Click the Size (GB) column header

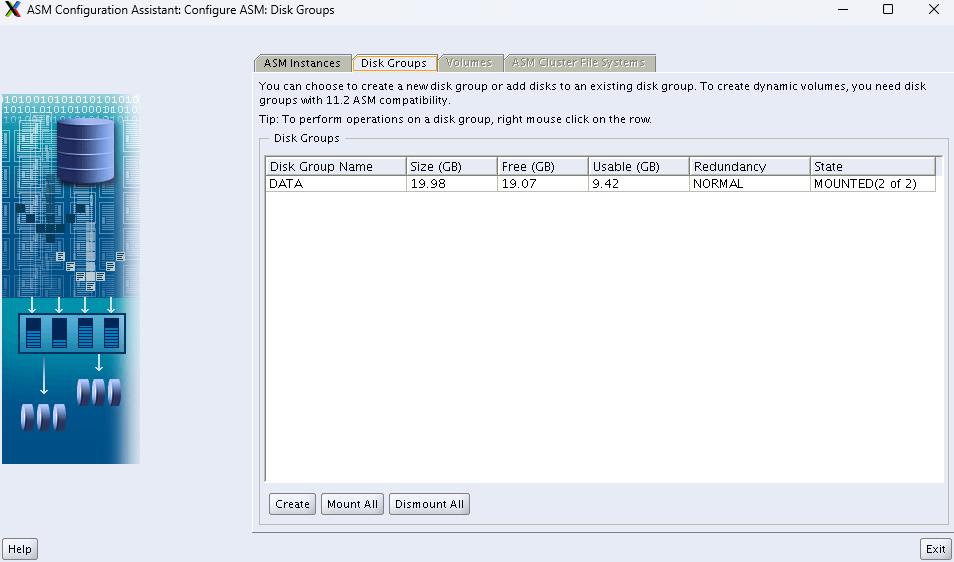[x=451, y=167]
